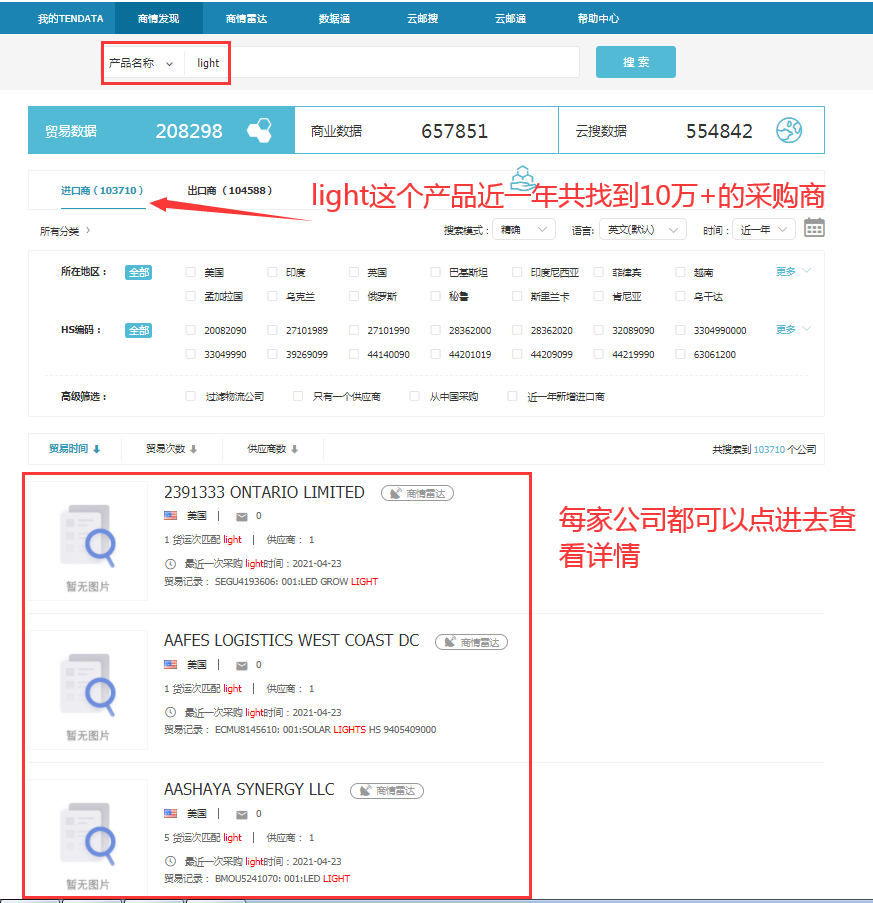Expand 更多 in the 所在地区 row

(793, 271)
